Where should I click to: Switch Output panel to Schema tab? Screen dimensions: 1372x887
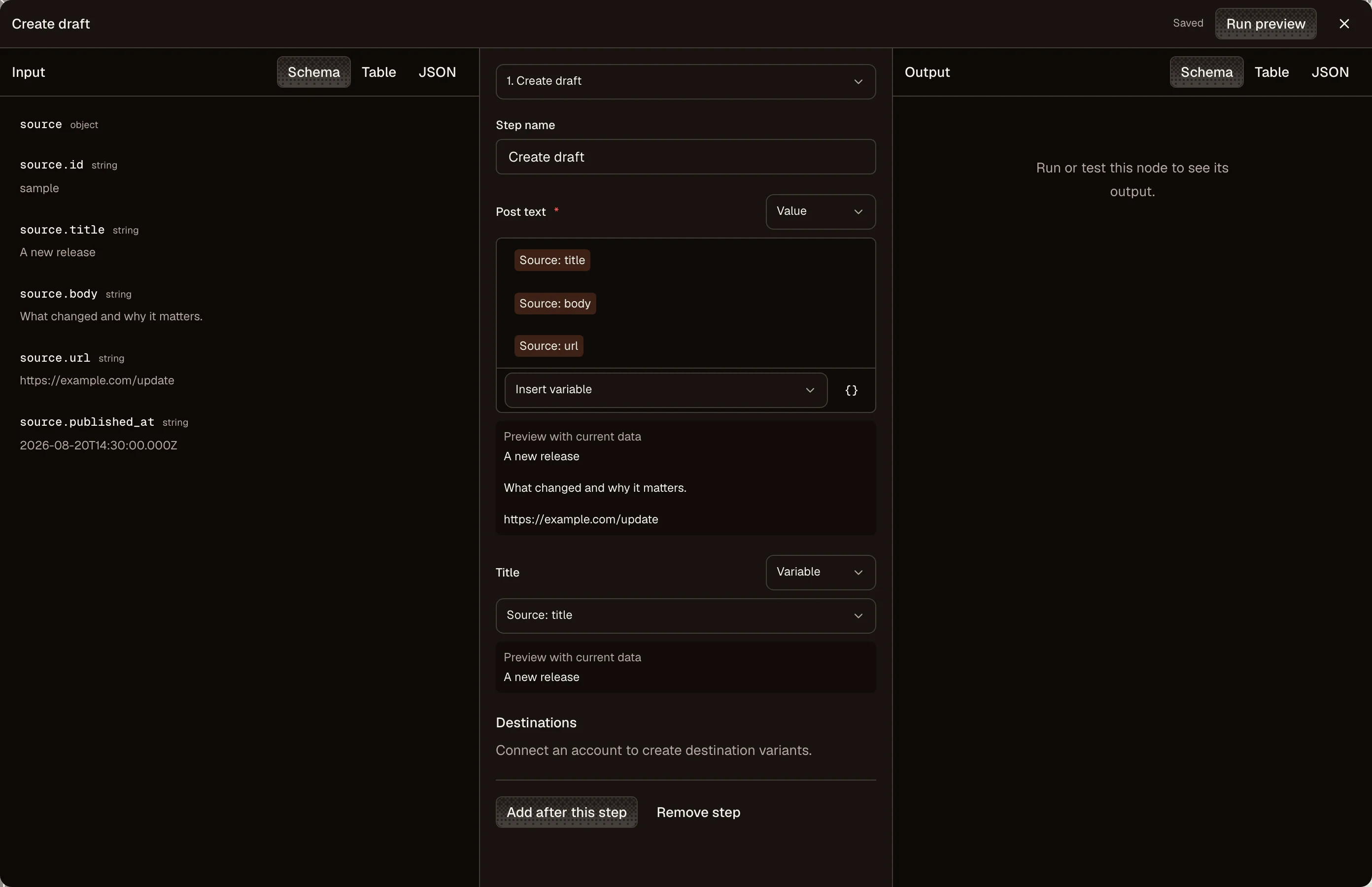[x=1206, y=72]
